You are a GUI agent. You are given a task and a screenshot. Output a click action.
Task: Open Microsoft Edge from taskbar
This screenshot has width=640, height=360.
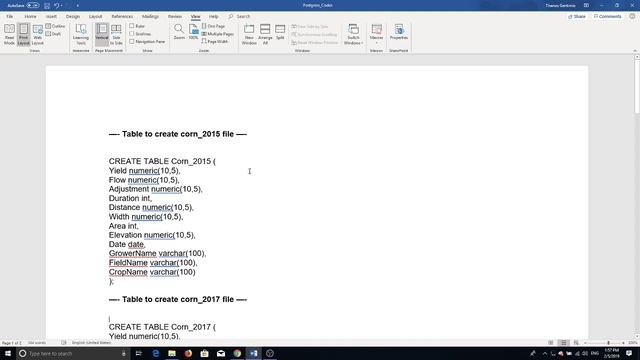click(x=156, y=353)
